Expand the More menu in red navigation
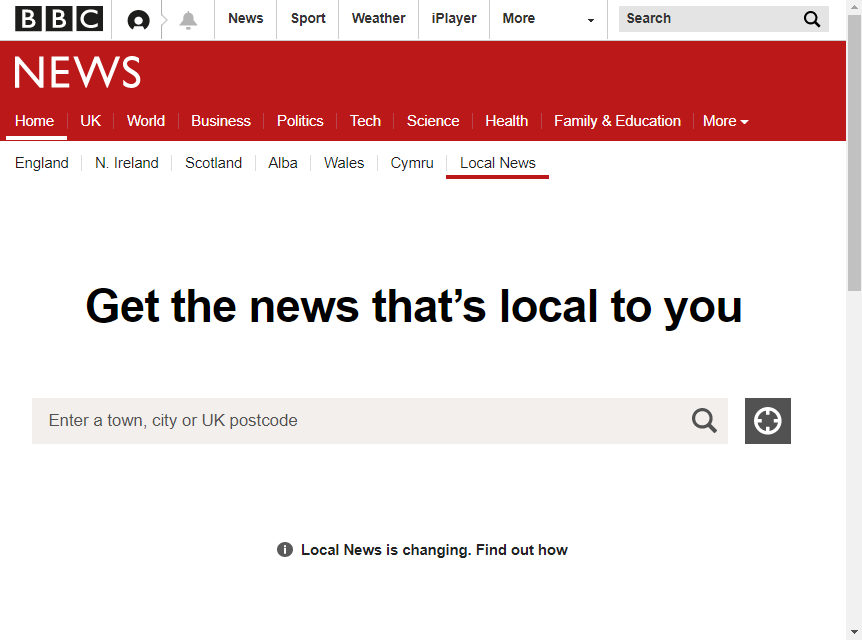The width and height of the screenshot is (862, 640). pyautogui.click(x=726, y=121)
